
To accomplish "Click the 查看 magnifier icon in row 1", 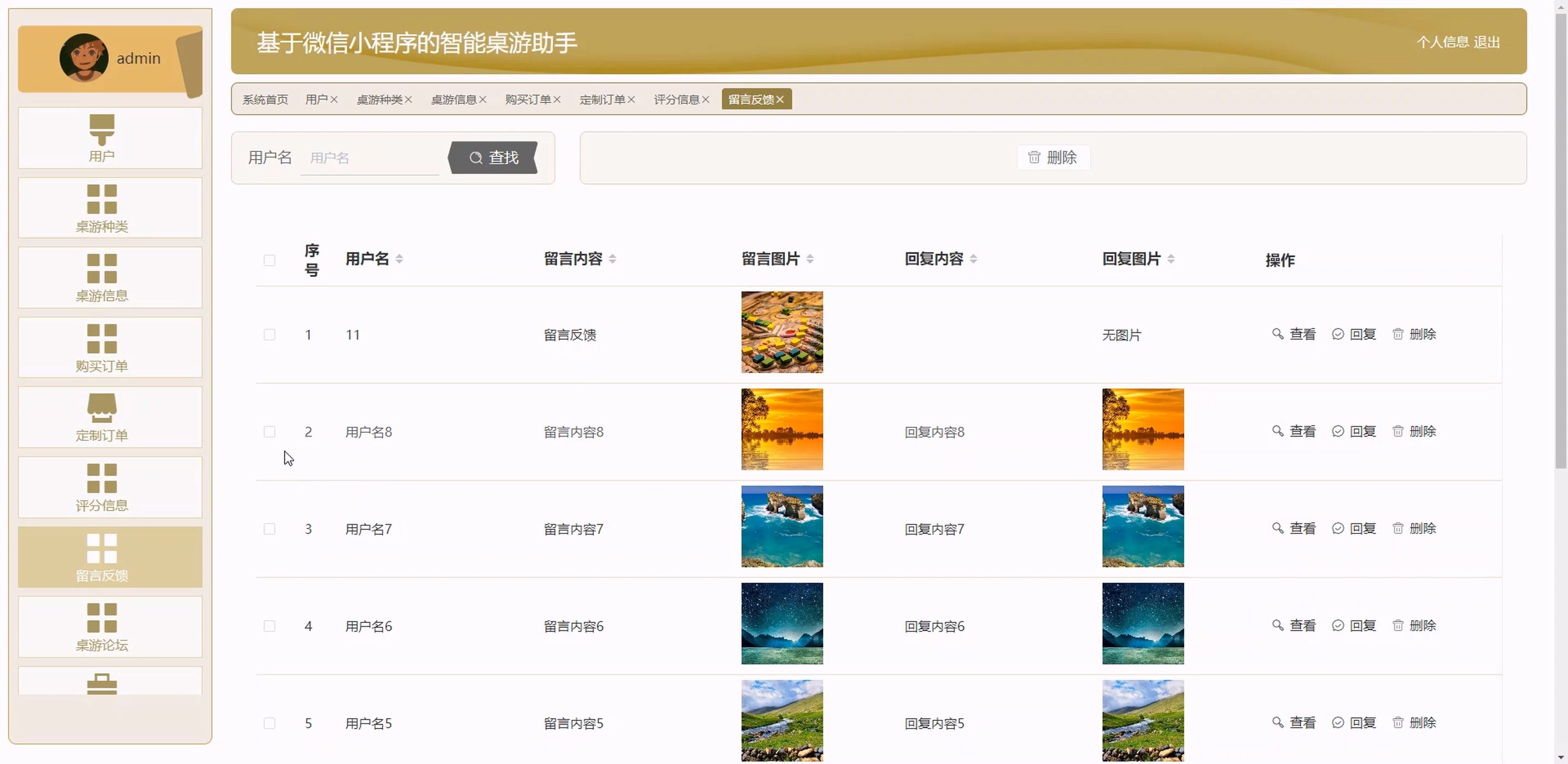I will tap(1278, 334).
